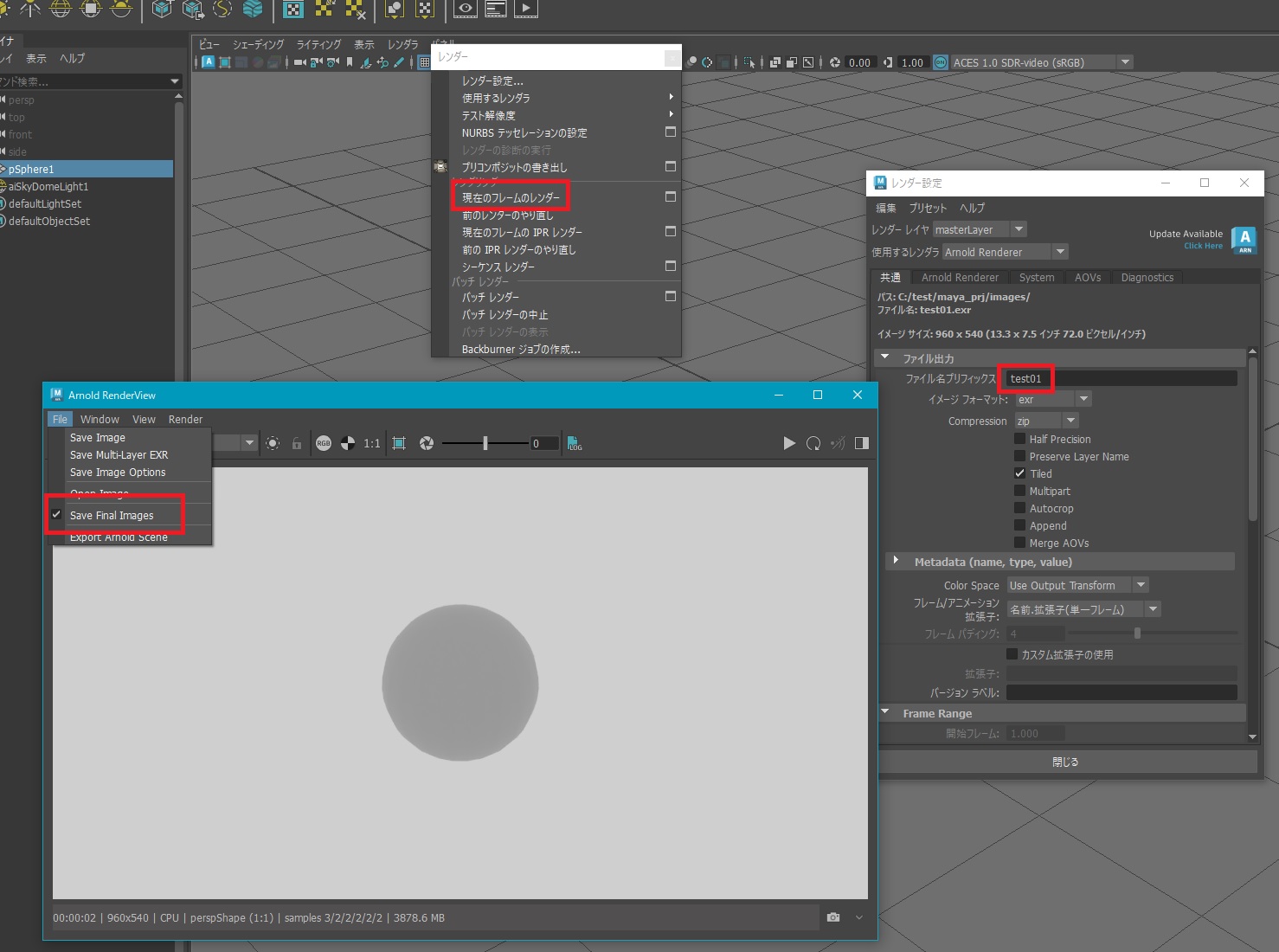Toggle the Half Precision checkbox
The width and height of the screenshot is (1279, 952).
tap(1019, 439)
